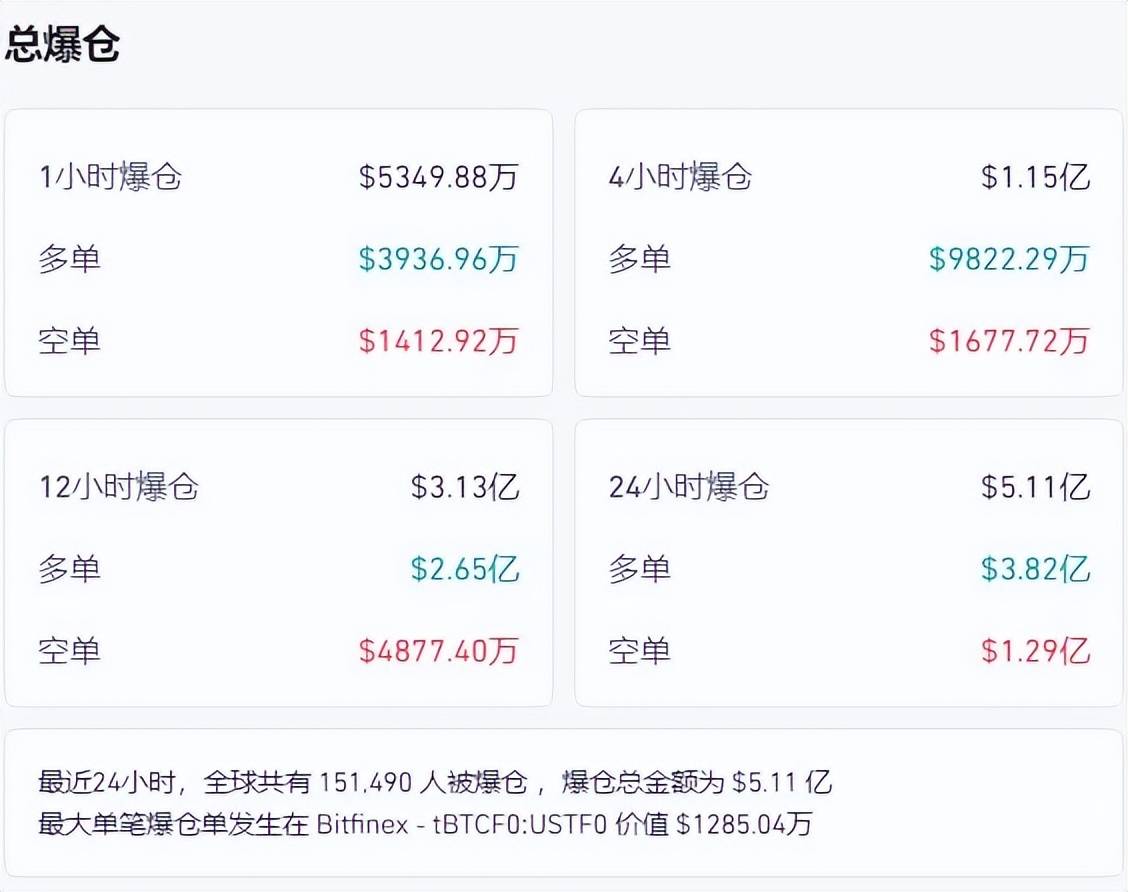
Task: Click the 12-hour total $3.13亿
Action: pos(465,488)
